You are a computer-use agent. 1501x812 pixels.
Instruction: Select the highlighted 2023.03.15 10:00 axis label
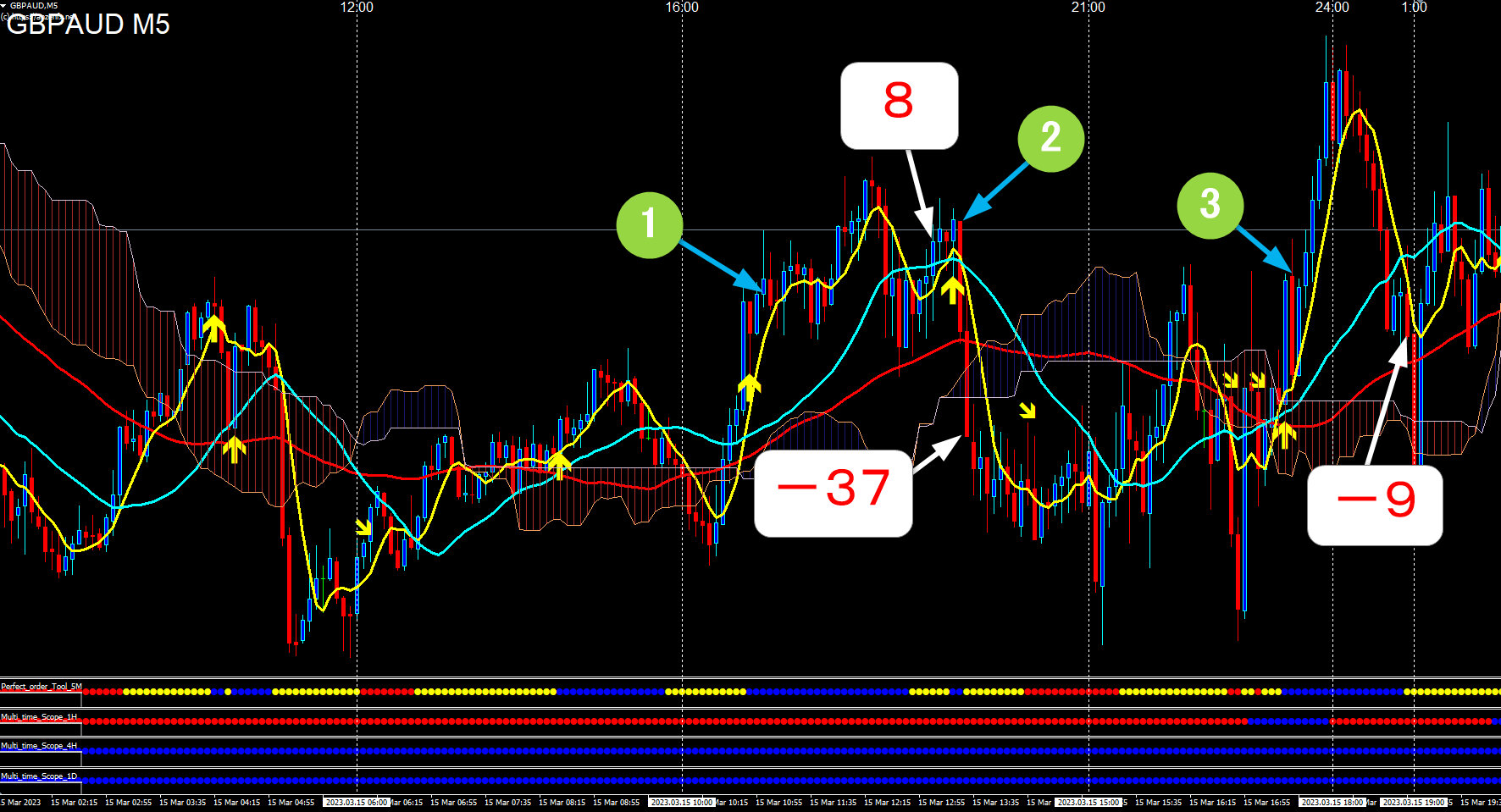tap(682, 802)
